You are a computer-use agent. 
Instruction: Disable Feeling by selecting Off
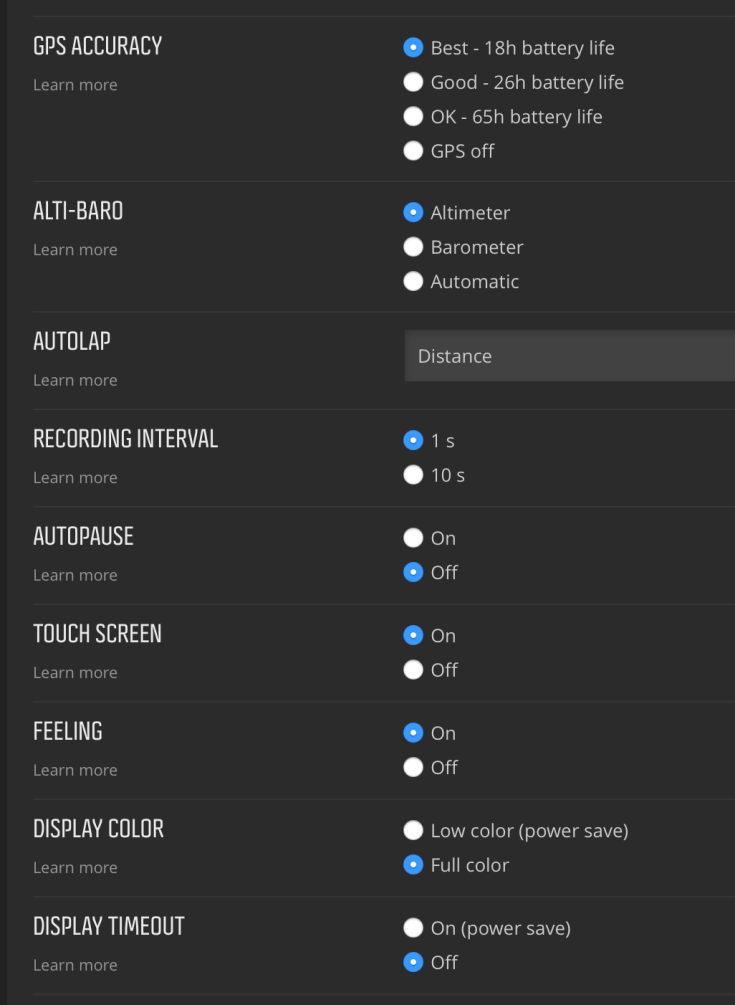413,767
